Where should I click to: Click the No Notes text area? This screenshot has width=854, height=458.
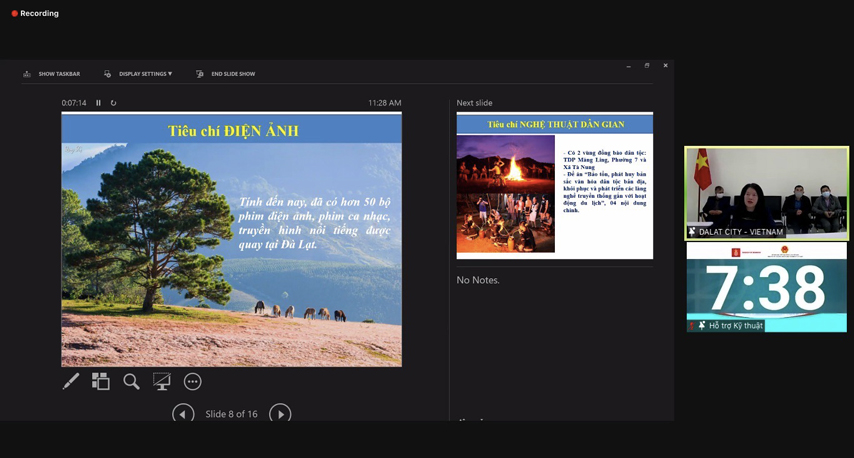click(x=478, y=280)
